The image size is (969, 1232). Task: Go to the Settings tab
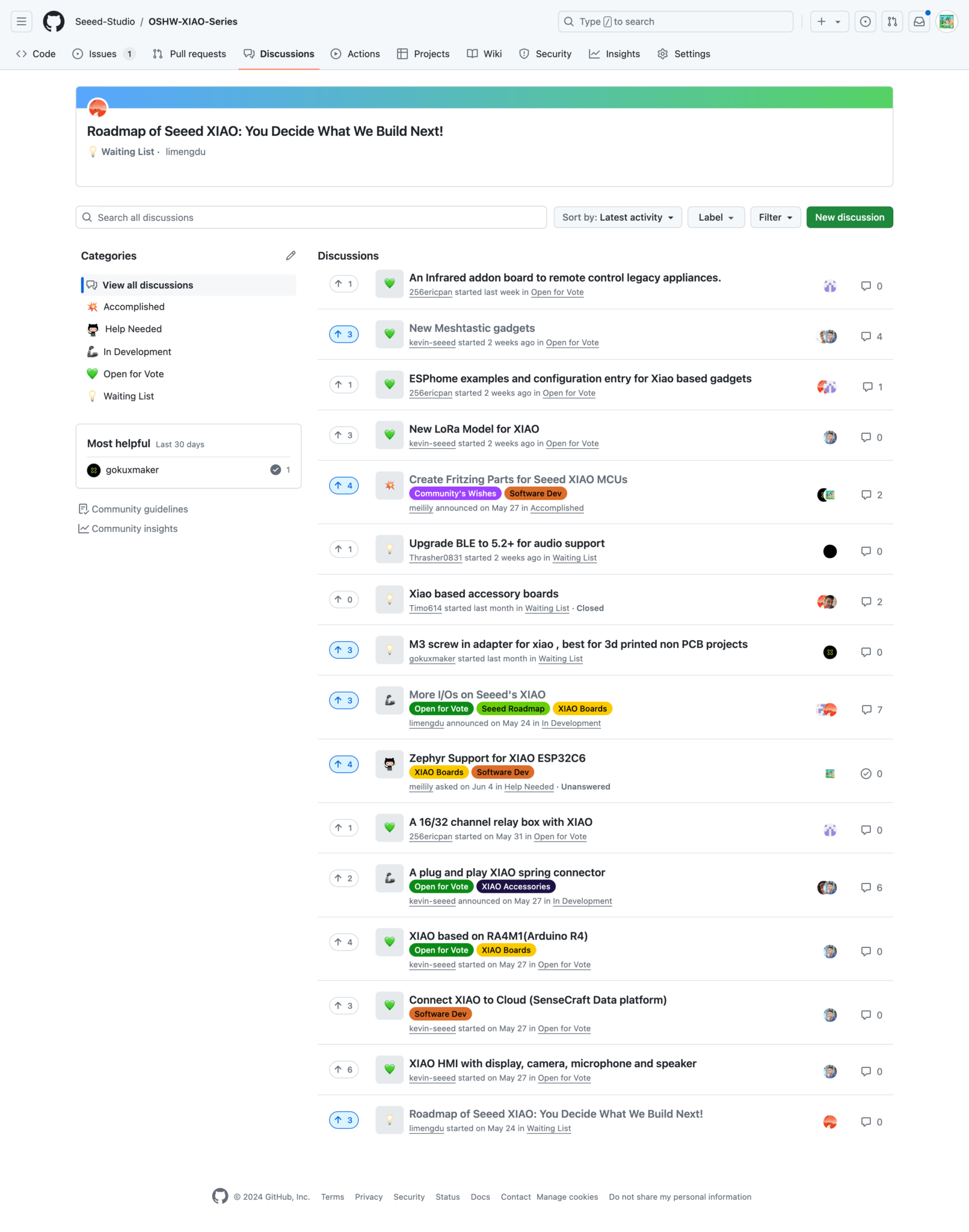pos(684,54)
